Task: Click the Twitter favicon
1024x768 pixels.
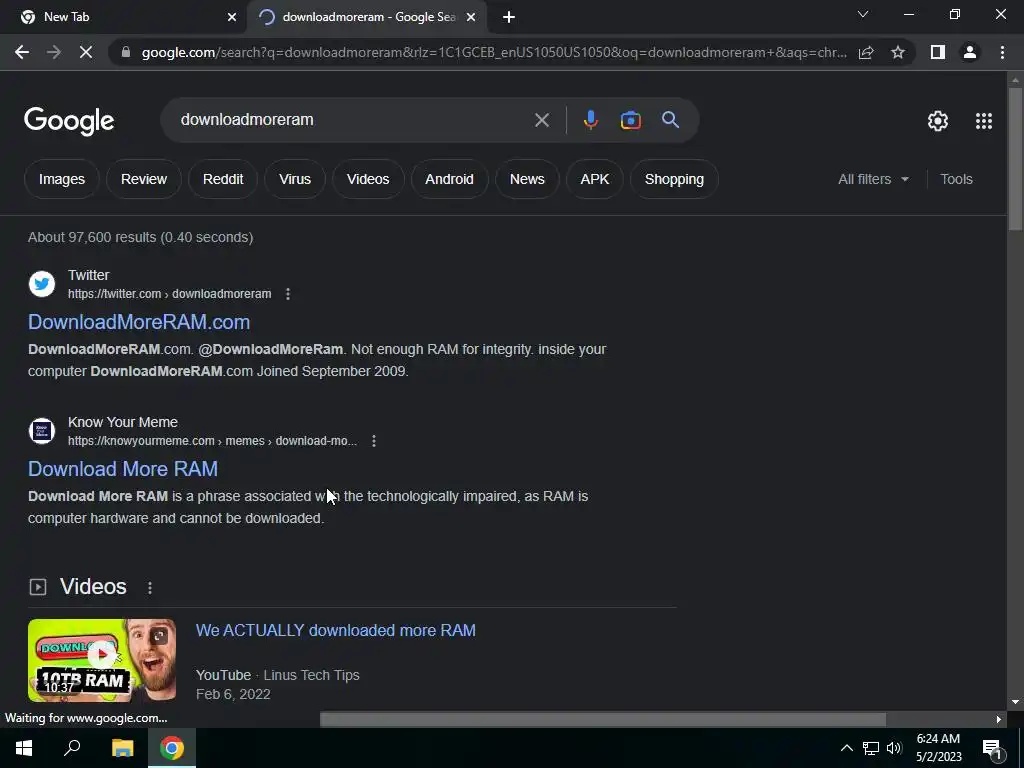Action: (42, 284)
